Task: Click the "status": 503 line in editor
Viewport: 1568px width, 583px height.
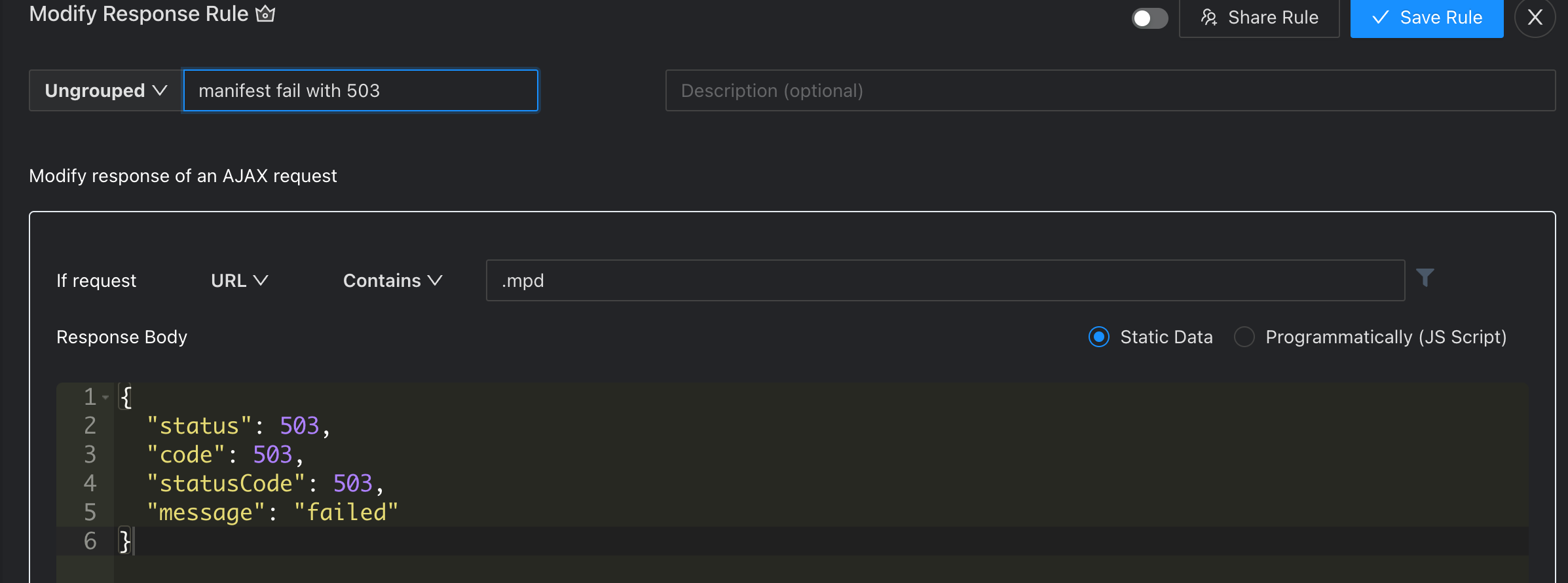Action: point(238,426)
